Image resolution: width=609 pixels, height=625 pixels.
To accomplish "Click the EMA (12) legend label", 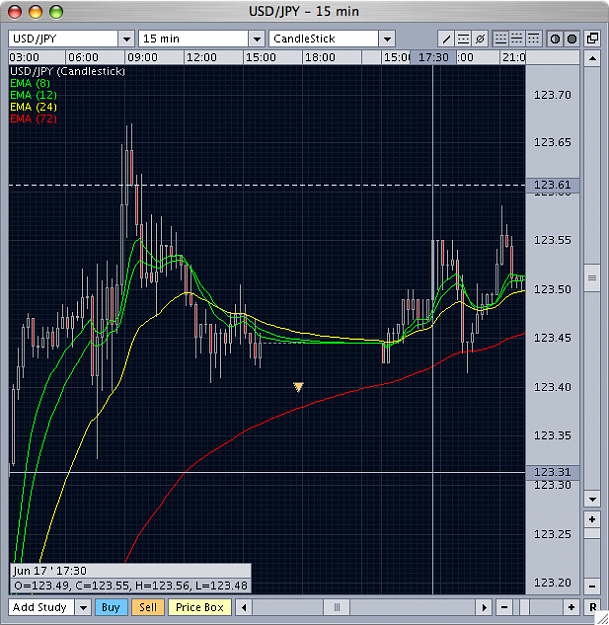I will tap(33, 95).
